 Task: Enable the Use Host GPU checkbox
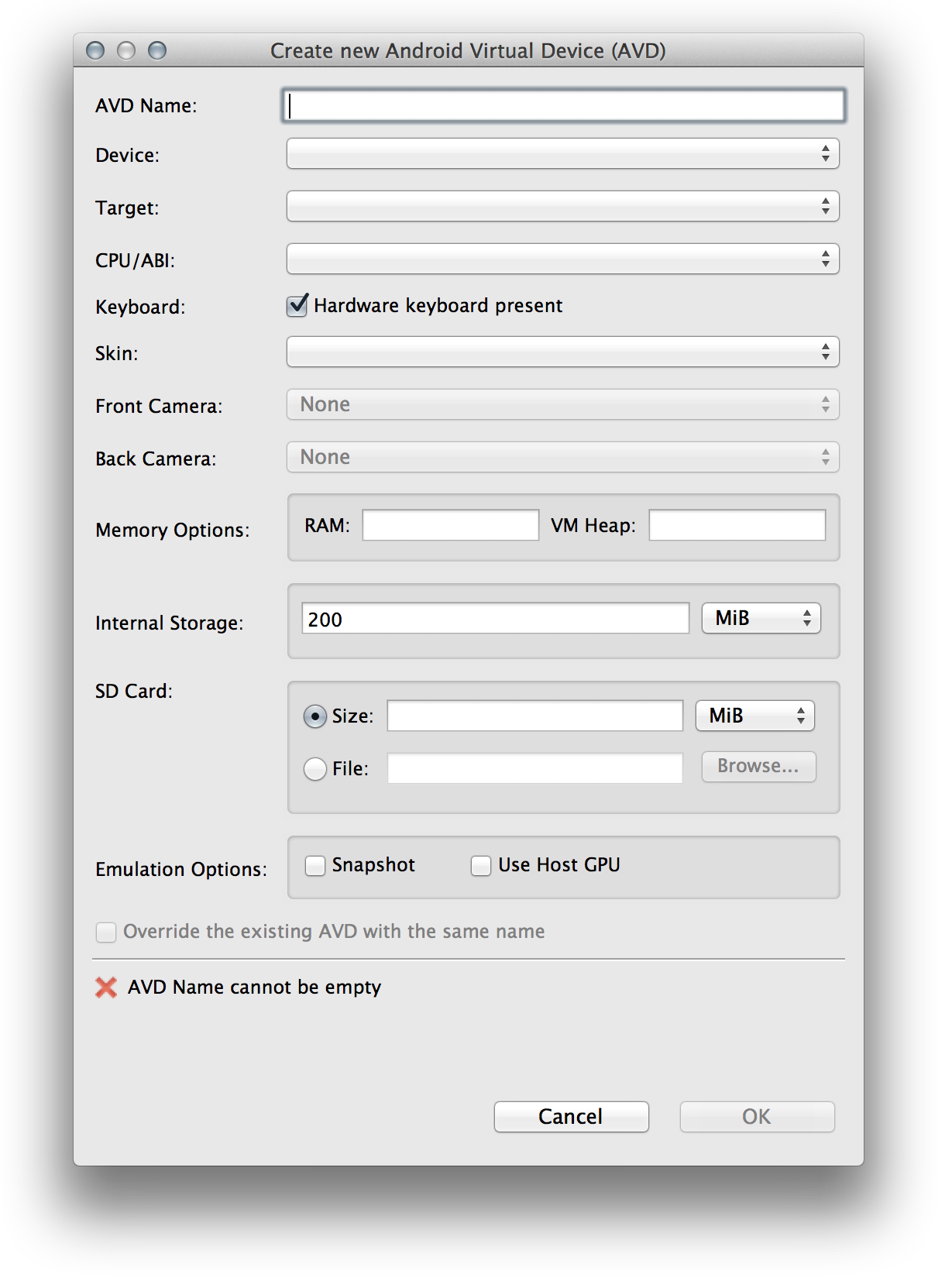coord(481,866)
